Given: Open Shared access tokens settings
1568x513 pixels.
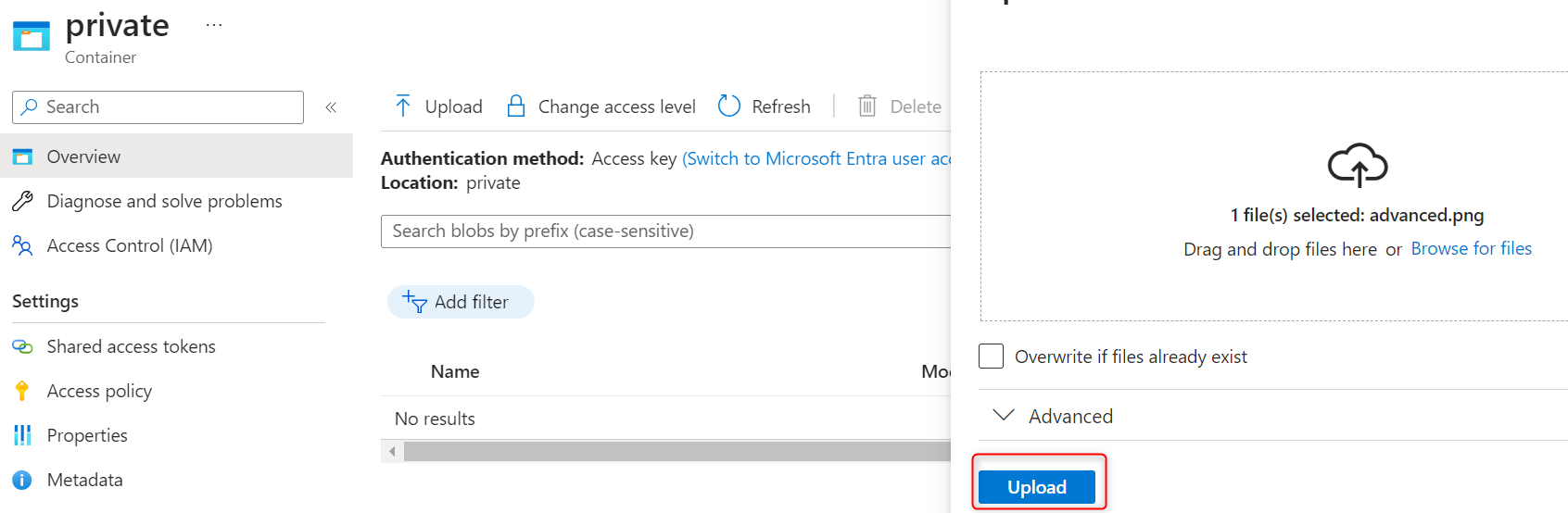Looking at the screenshot, I should pos(131,346).
